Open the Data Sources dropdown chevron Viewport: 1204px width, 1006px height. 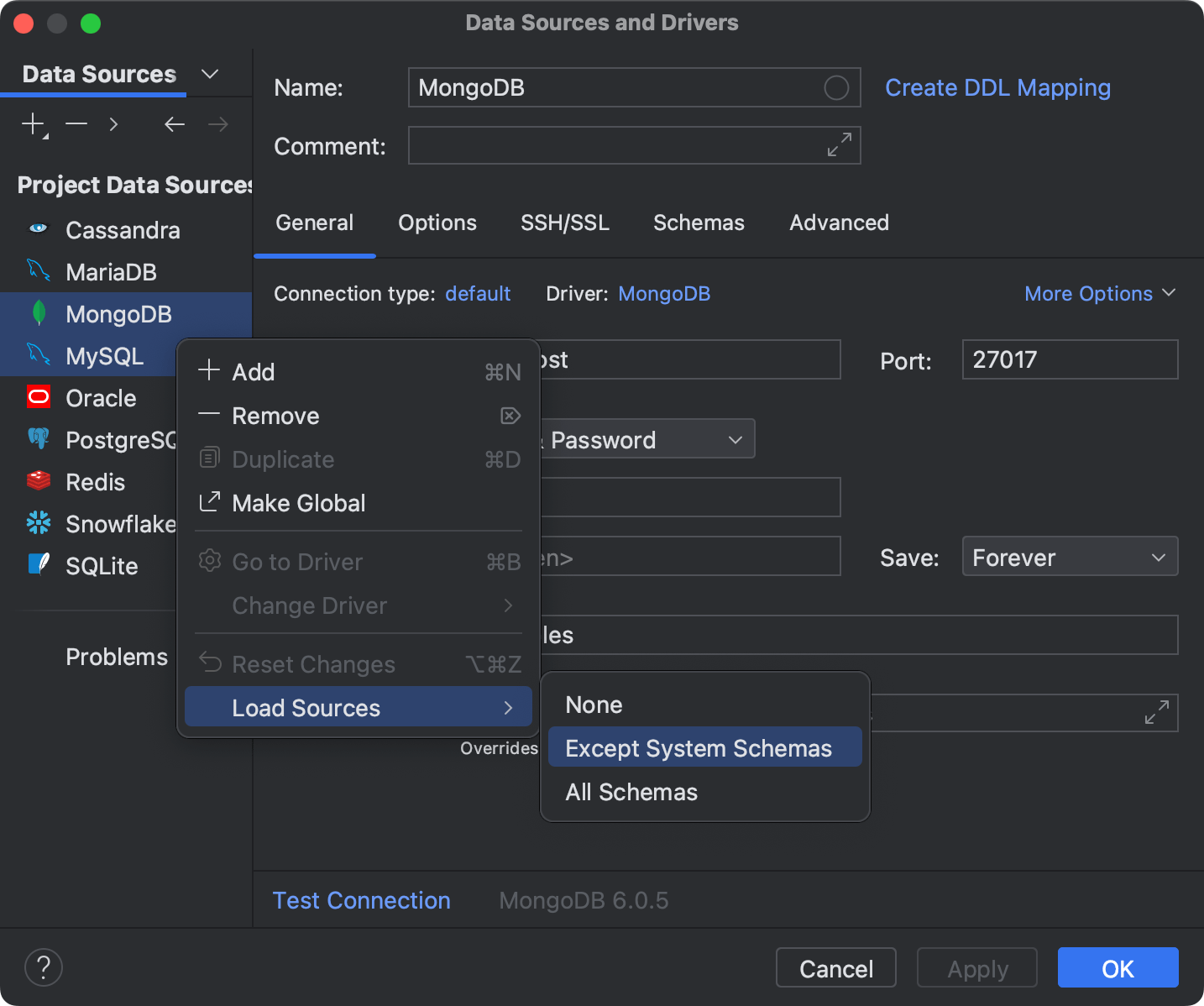coord(210,74)
